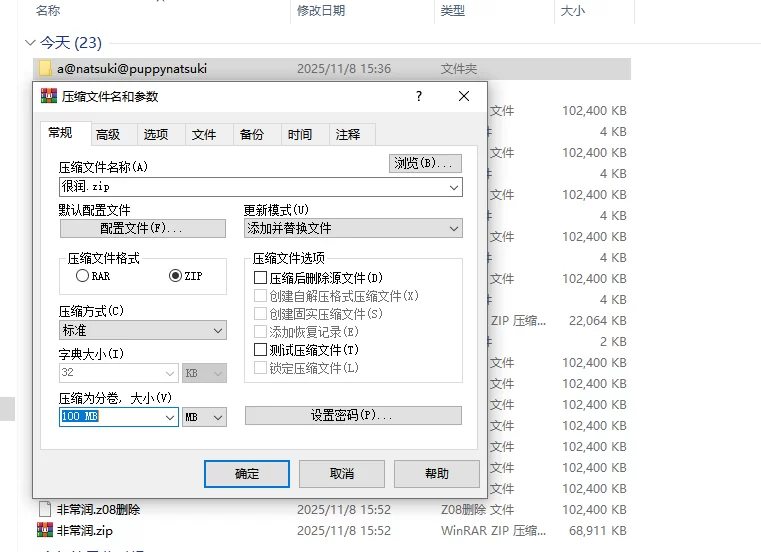Switch to the 高级 tab

[108, 135]
